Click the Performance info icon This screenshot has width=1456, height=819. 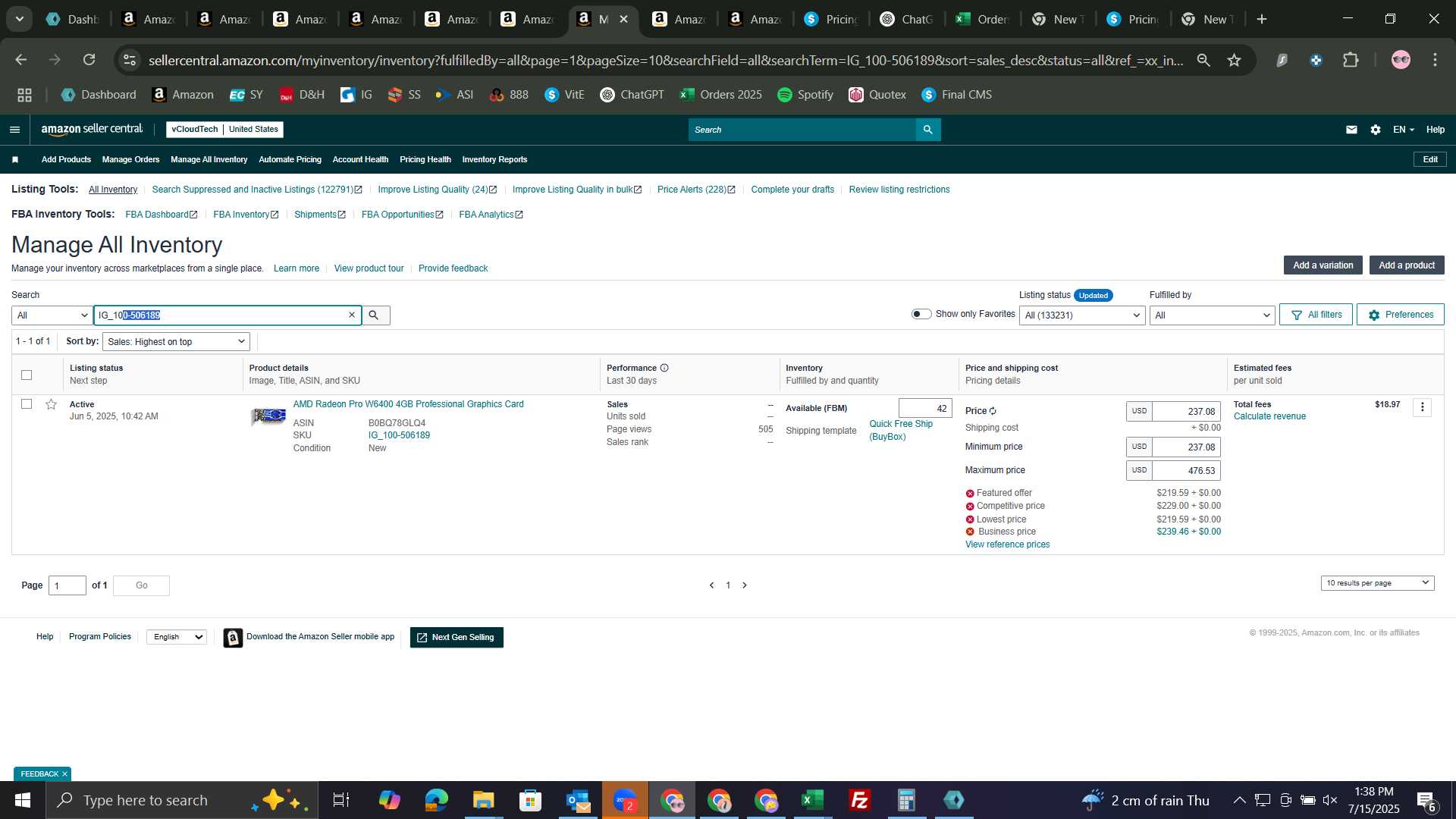pos(664,368)
